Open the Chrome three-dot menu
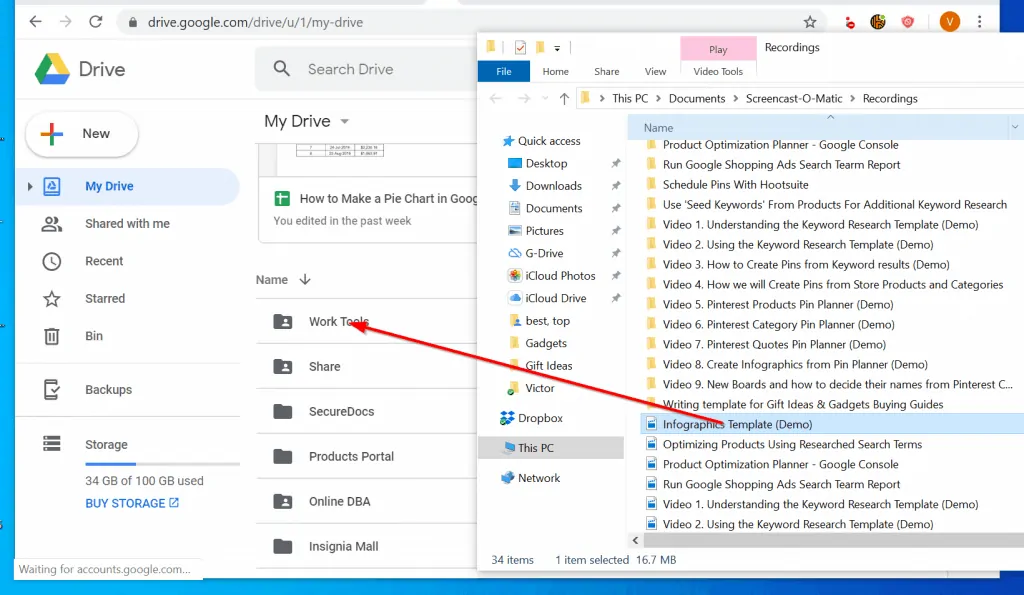The image size is (1024, 595). (x=980, y=22)
